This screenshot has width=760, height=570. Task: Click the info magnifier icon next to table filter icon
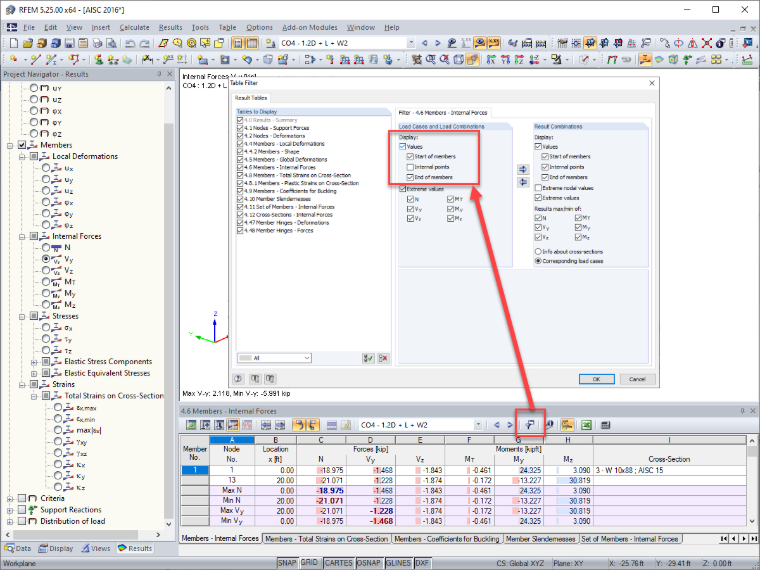[549, 425]
